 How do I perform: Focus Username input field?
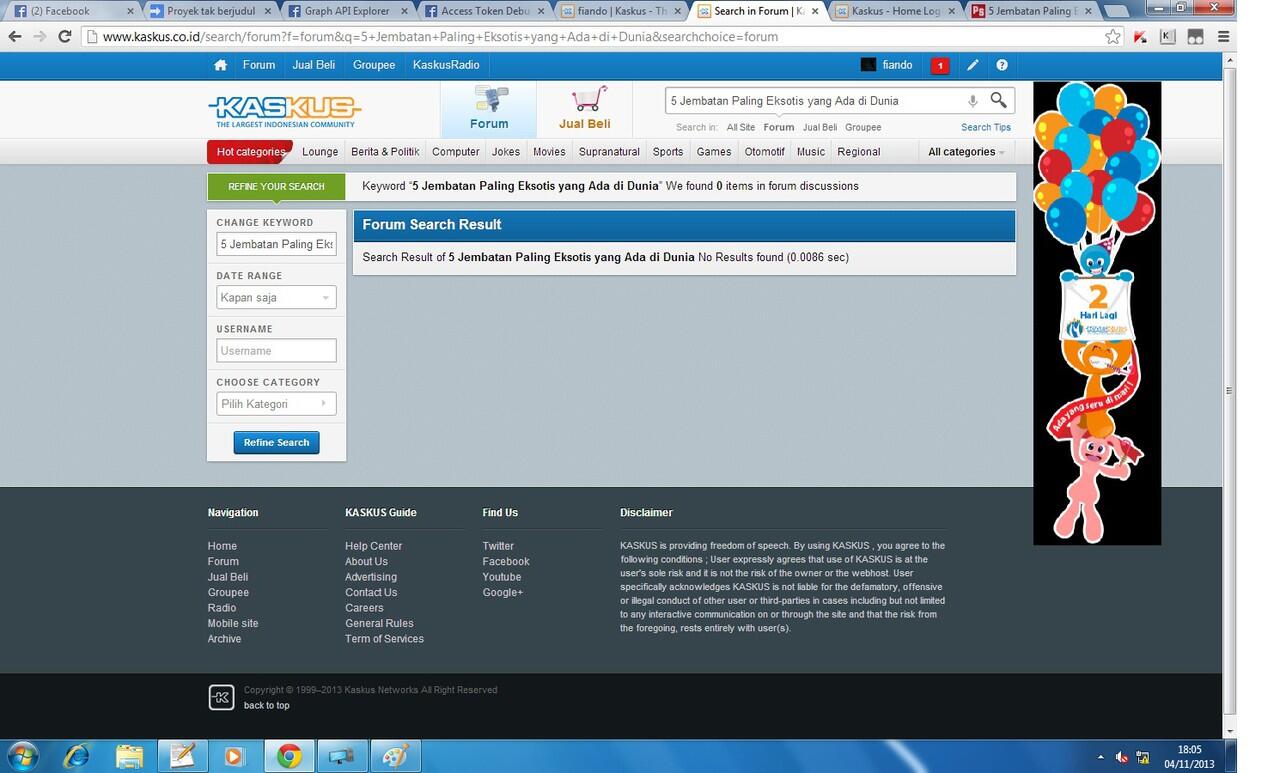[276, 350]
